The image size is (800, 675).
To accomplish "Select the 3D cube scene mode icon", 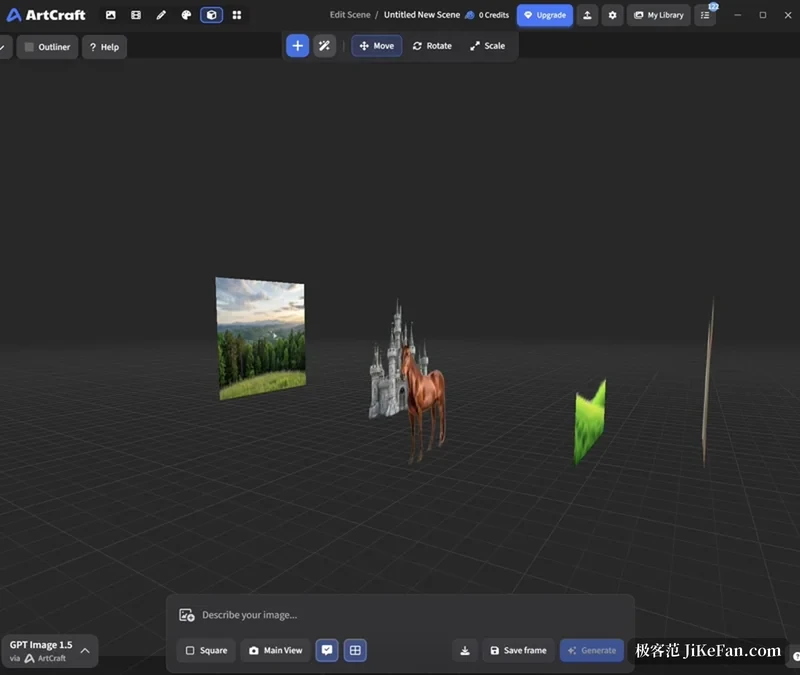I will tap(211, 15).
